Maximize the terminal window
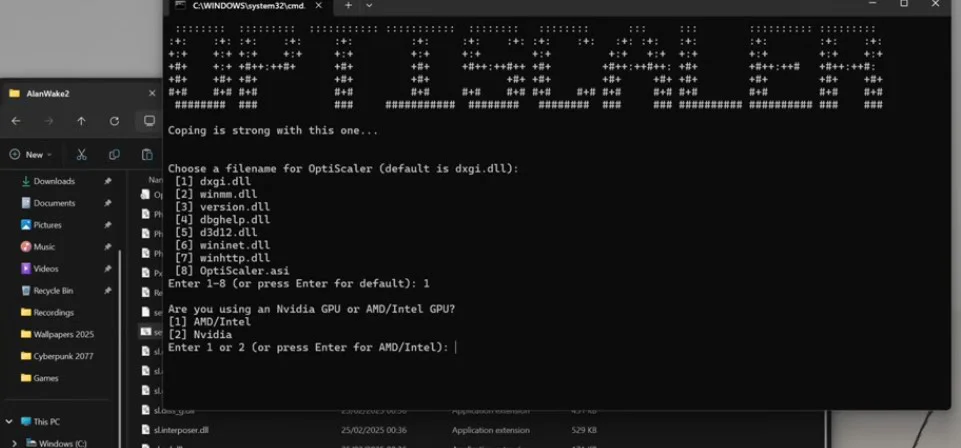This screenshot has height=448, width=961. point(904,4)
